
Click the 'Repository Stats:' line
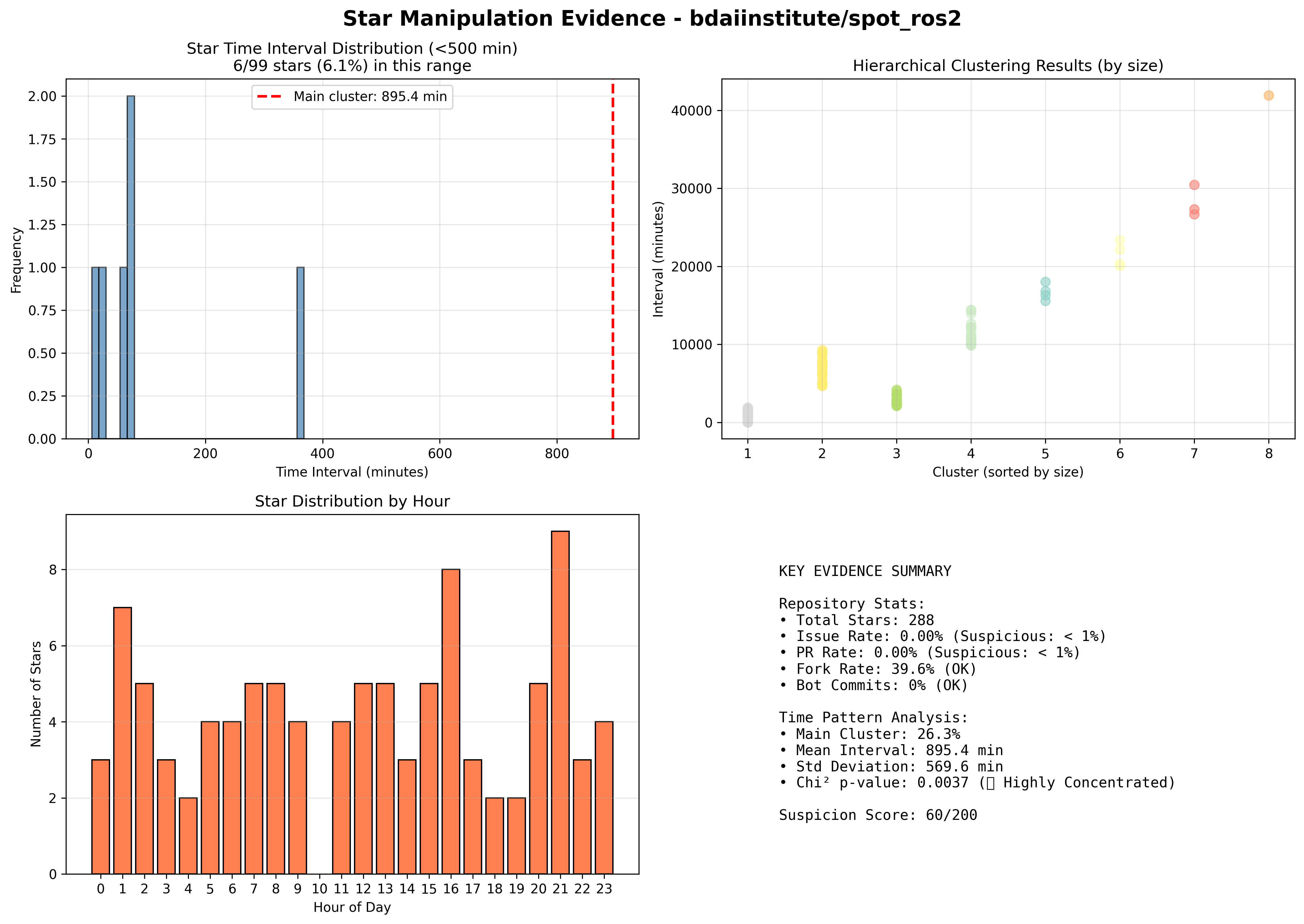coord(852,604)
